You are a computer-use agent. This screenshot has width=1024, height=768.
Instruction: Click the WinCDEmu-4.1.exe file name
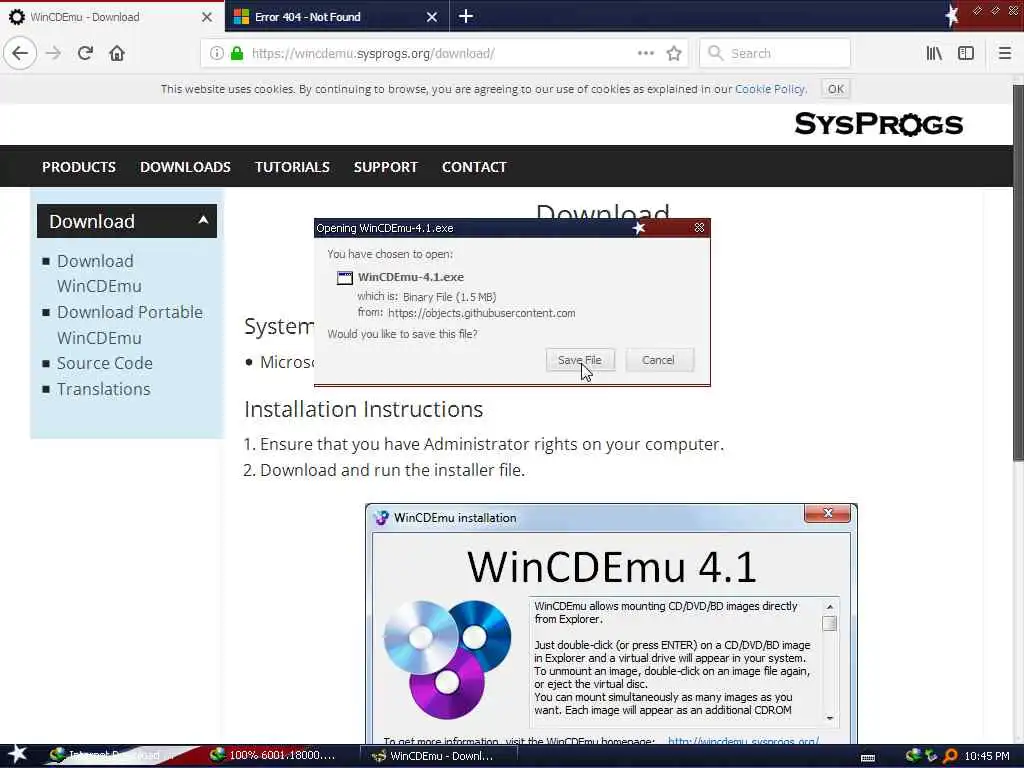coord(411,277)
